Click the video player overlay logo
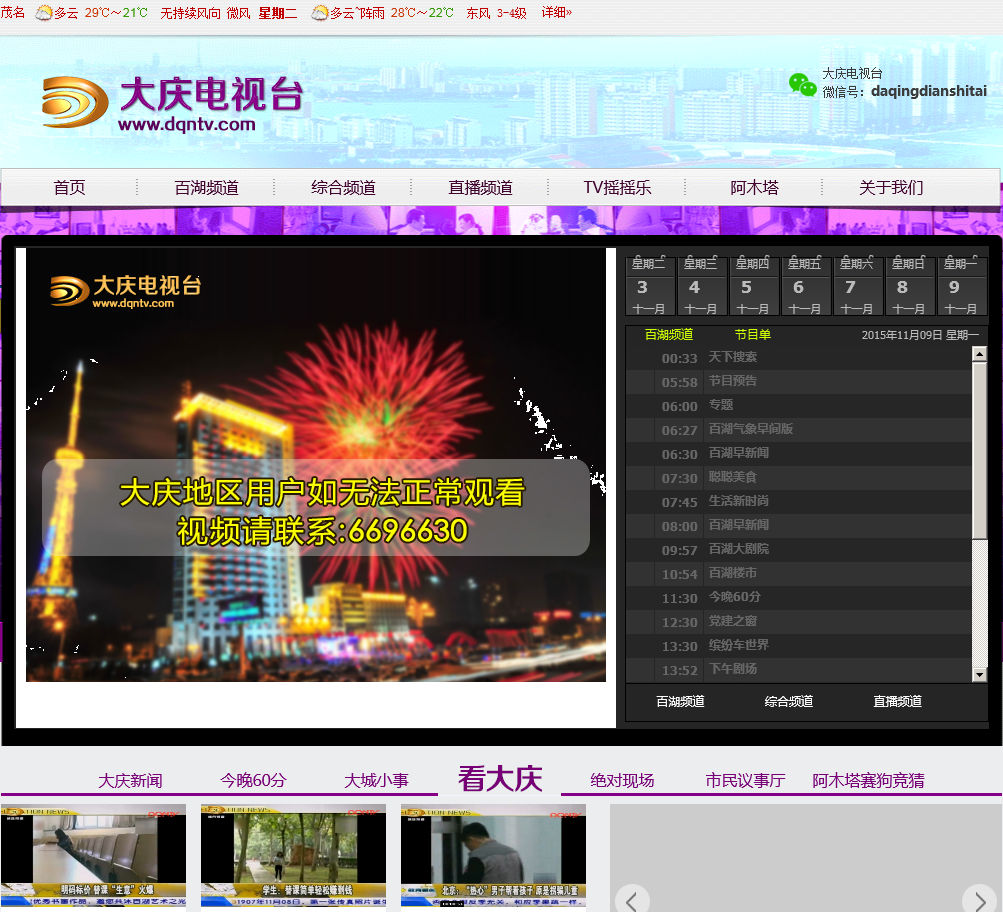This screenshot has height=912, width=1003. click(x=125, y=291)
